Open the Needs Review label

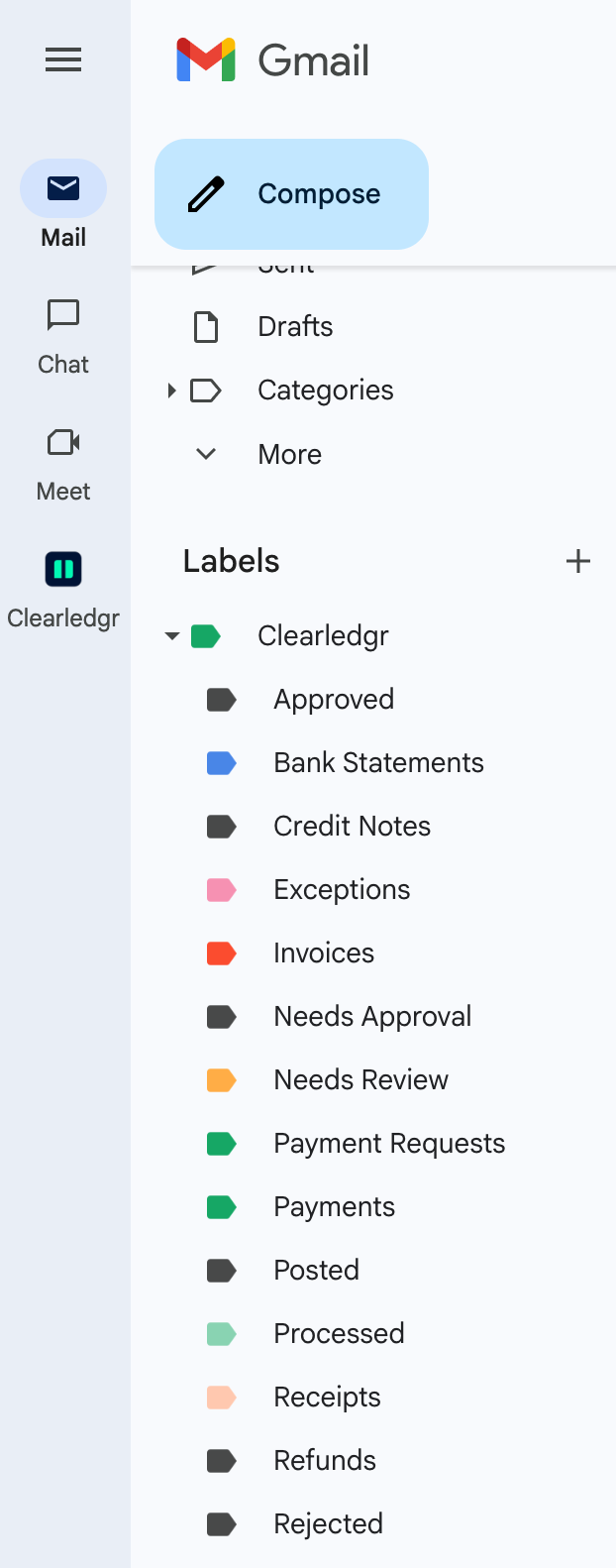360,1079
